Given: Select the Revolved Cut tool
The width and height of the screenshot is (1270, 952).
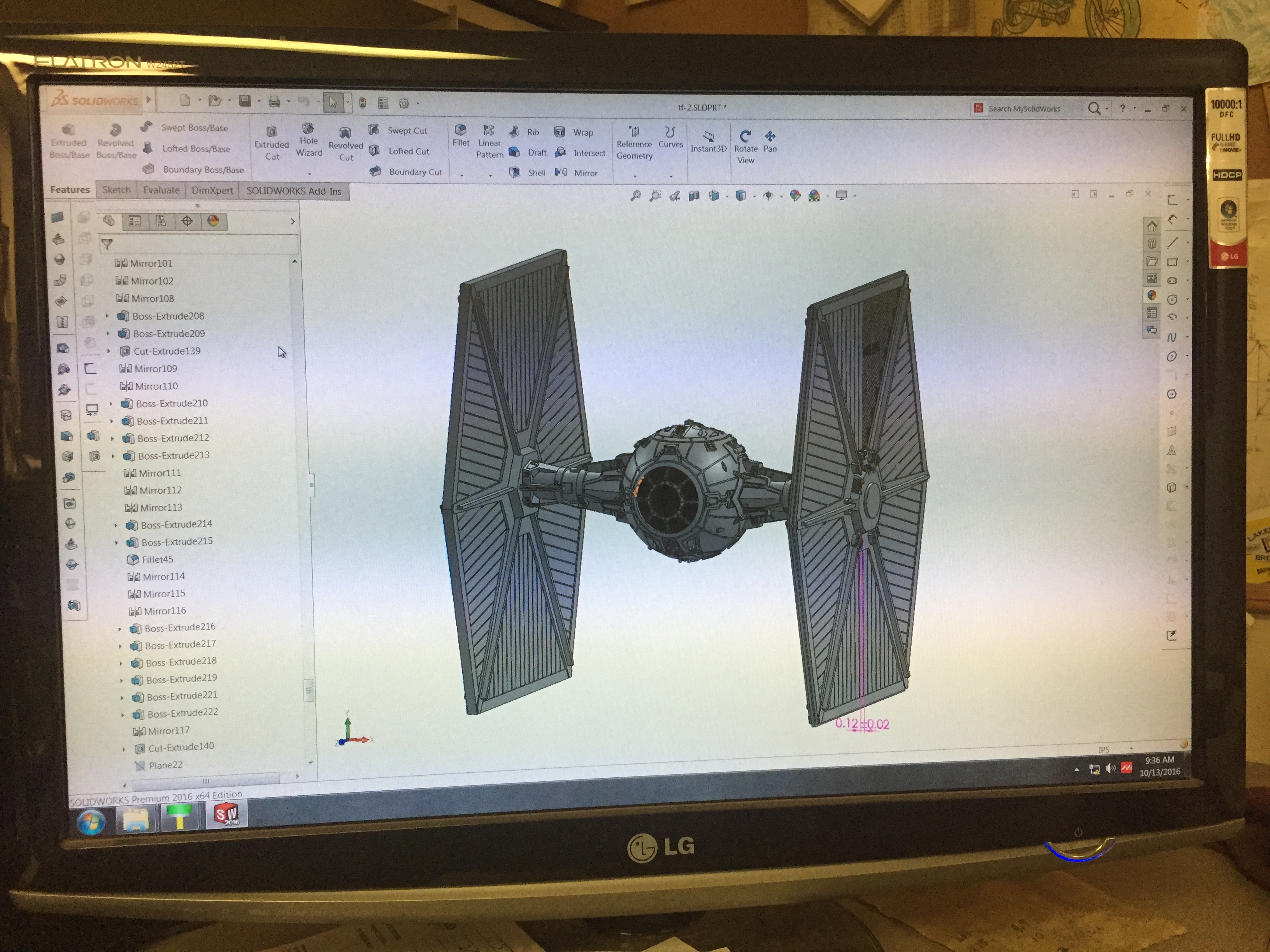Looking at the screenshot, I should pyautogui.click(x=346, y=144).
